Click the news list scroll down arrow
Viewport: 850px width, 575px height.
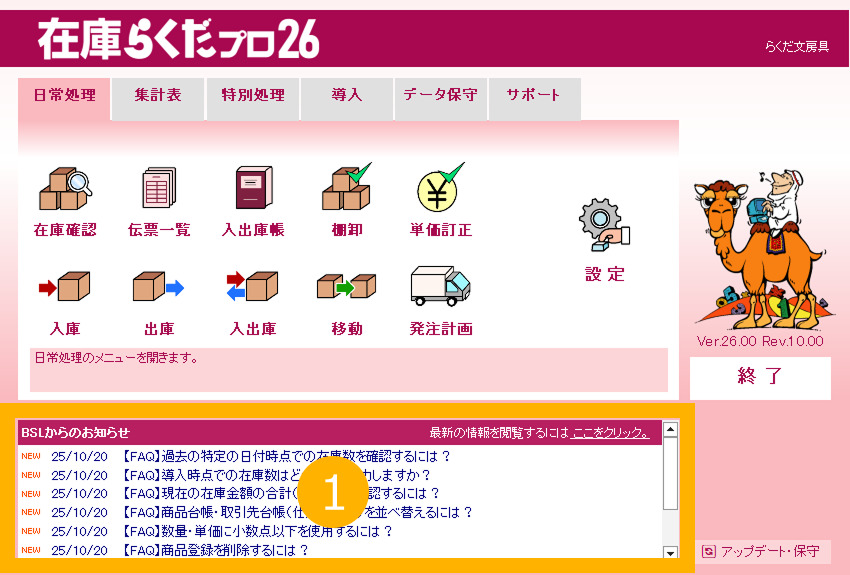671,553
